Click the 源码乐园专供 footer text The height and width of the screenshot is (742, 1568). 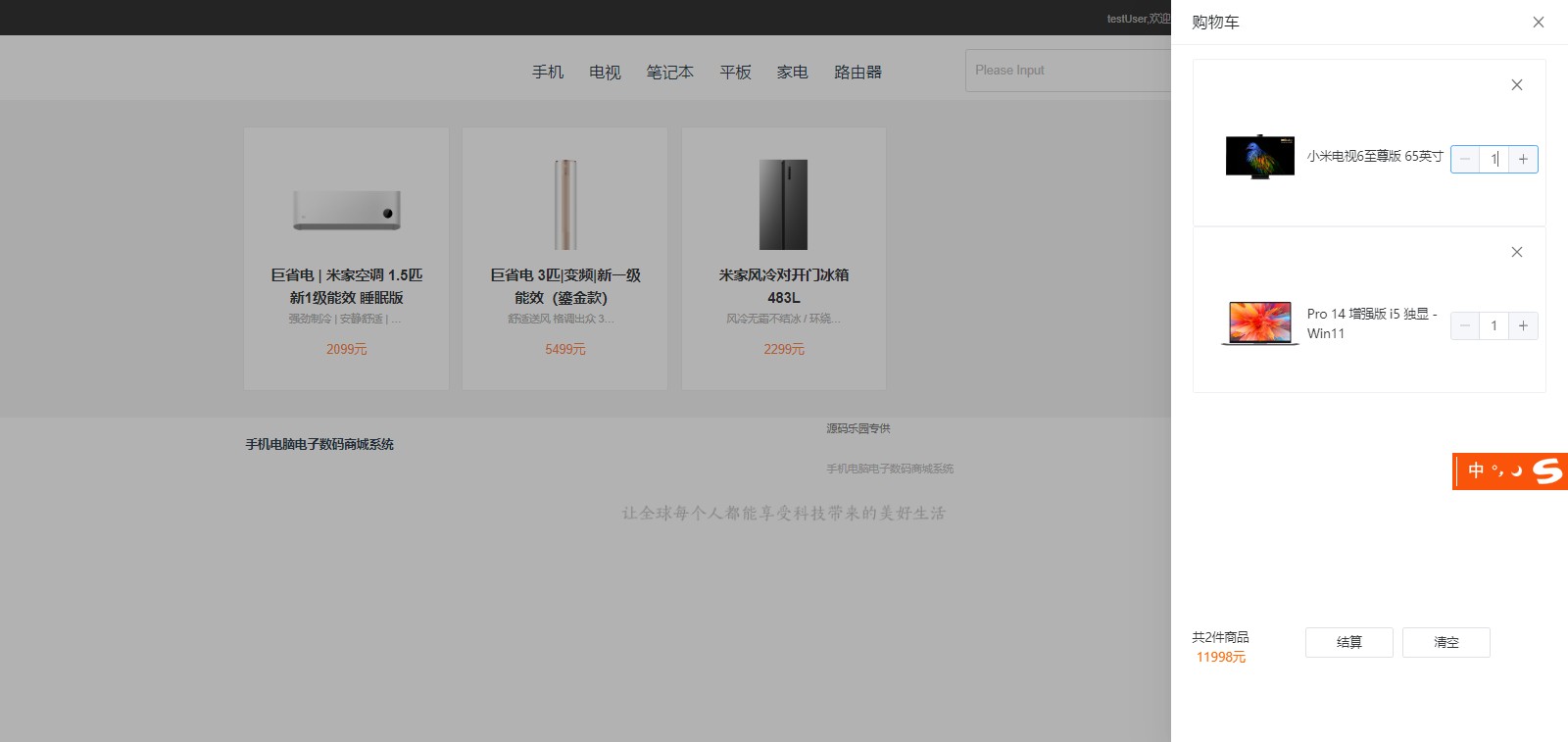(x=858, y=428)
